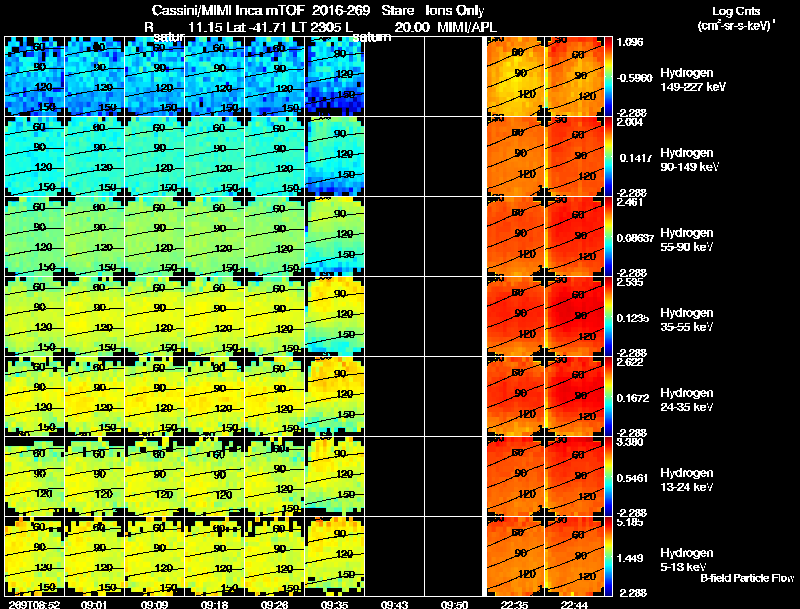The width and height of the screenshot is (800, 609).
Task: Click the '0.5461' colorbar midpoint value
Action: tap(633, 478)
